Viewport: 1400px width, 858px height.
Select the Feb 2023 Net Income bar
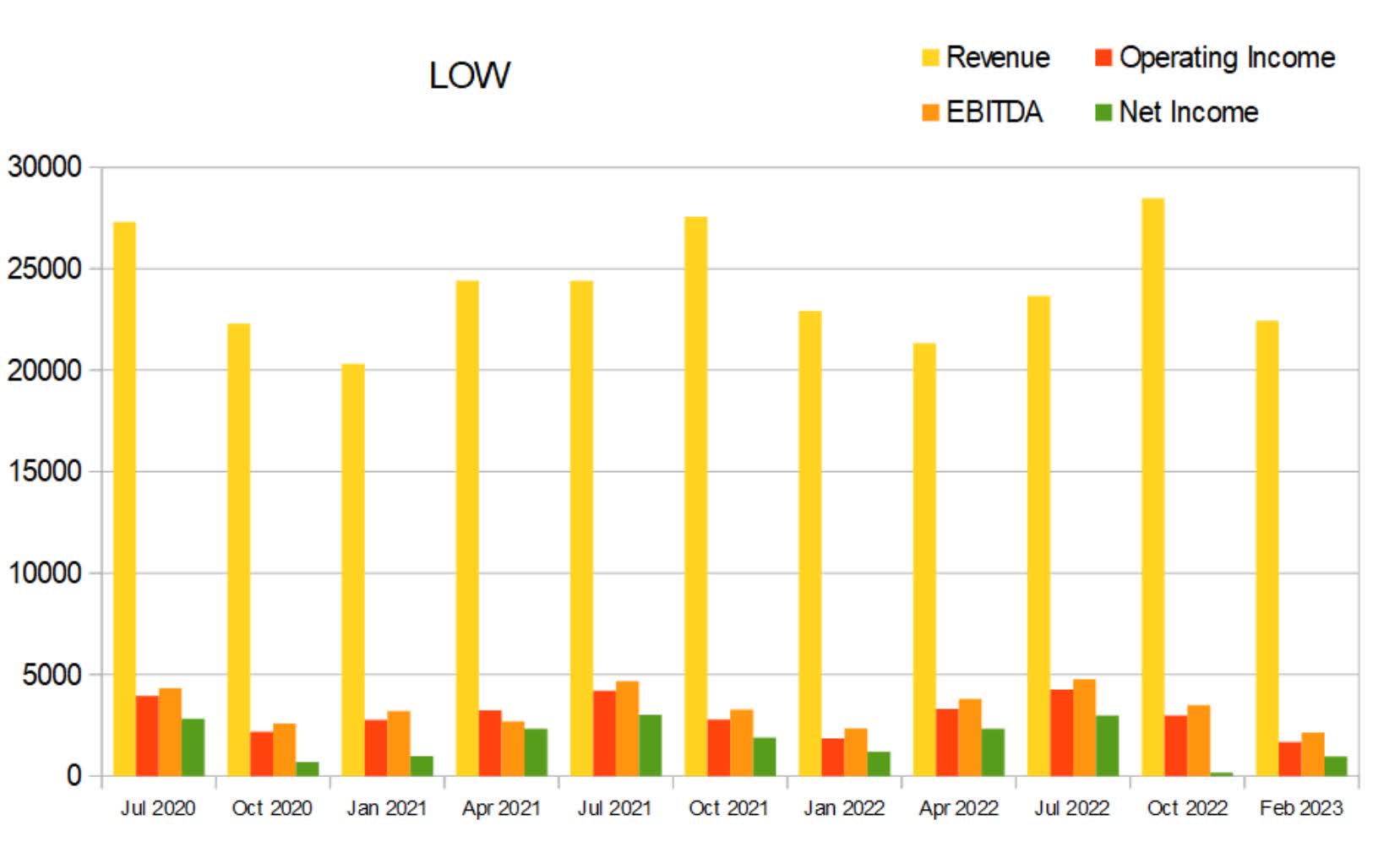pos(1336,767)
